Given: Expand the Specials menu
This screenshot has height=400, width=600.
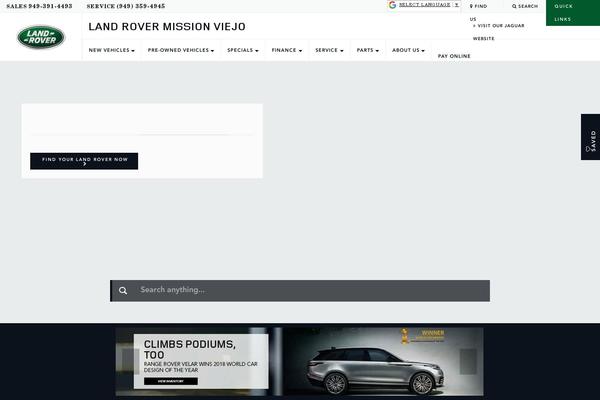Looking at the screenshot, I should 243,50.
